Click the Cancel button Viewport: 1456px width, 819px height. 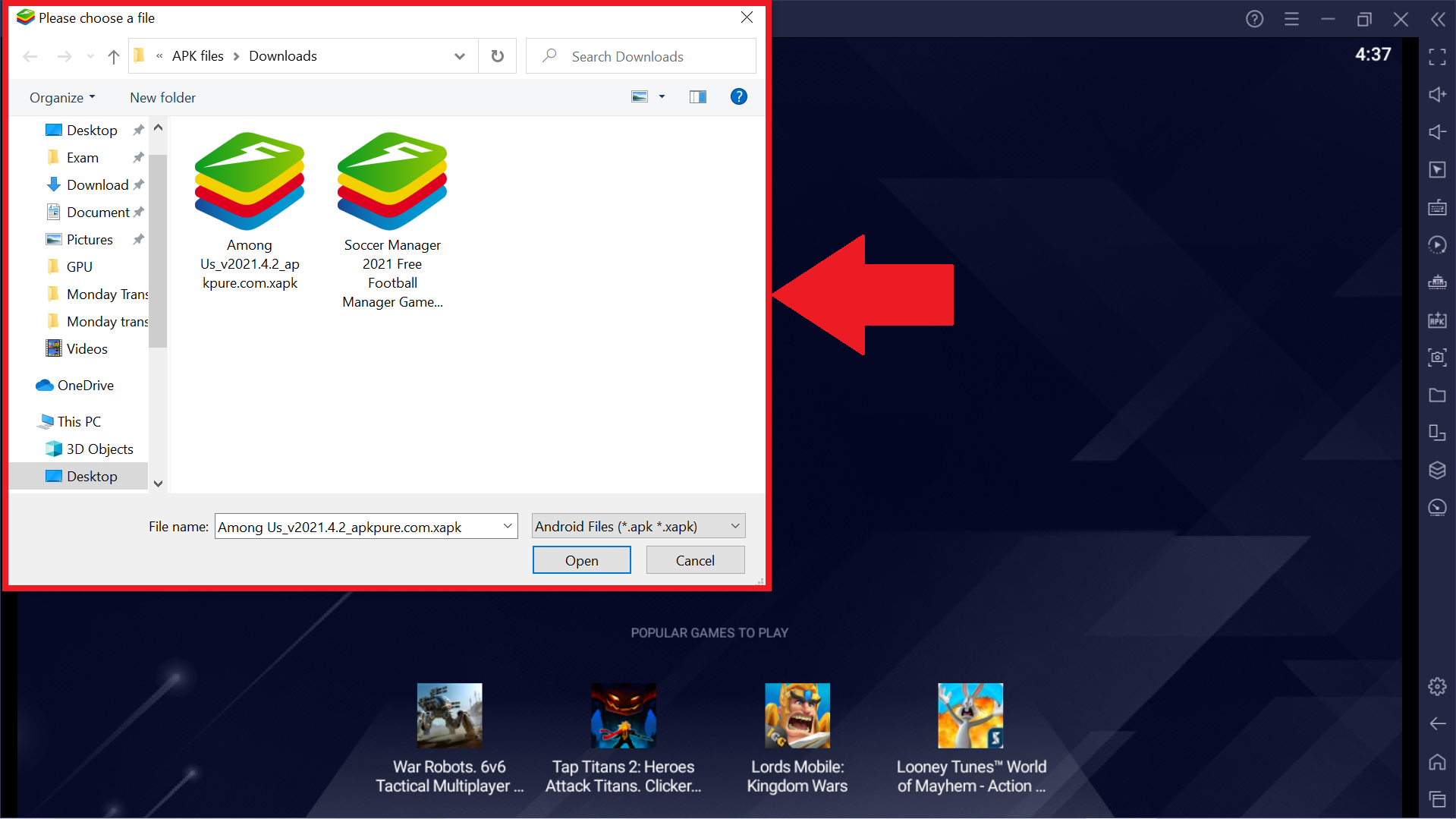tap(695, 560)
